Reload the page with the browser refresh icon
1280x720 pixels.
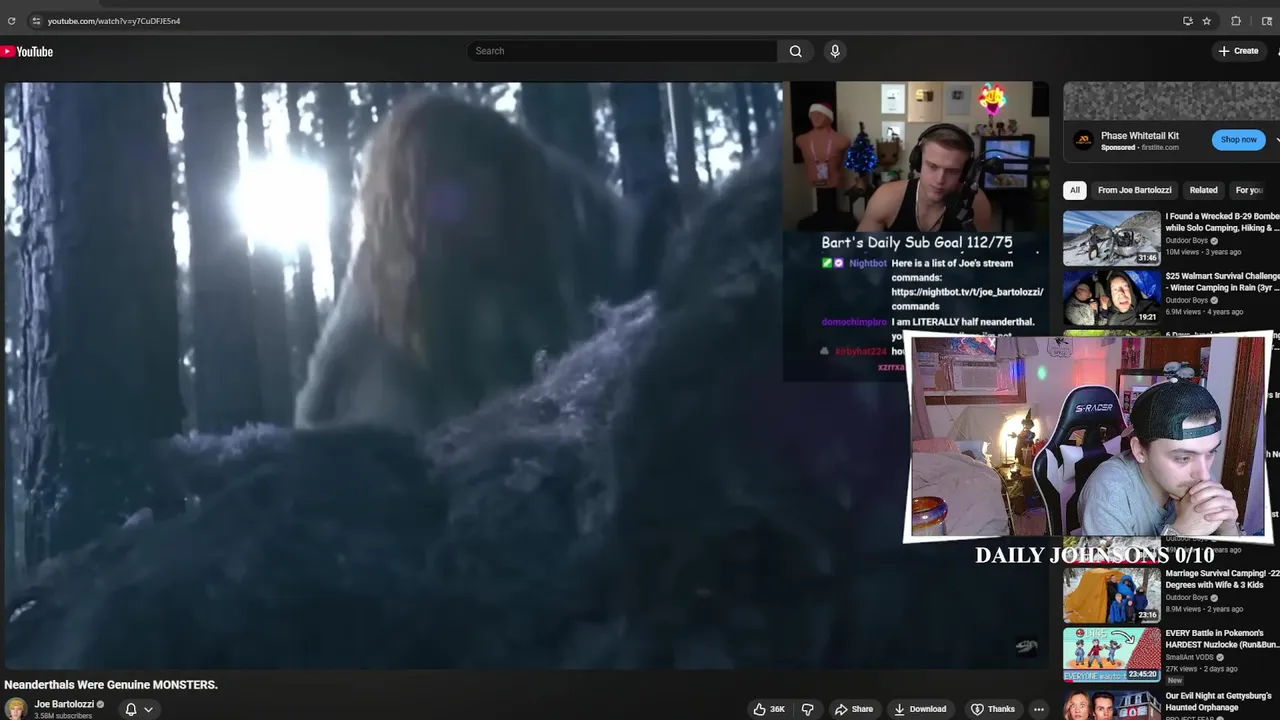pos(11,21)
